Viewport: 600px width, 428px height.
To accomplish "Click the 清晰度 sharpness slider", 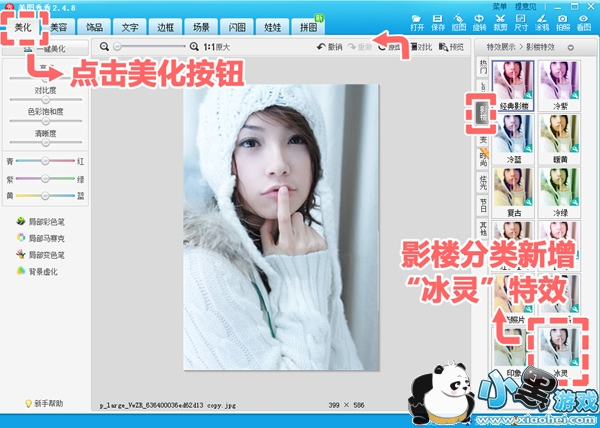I will click(46, 142).
